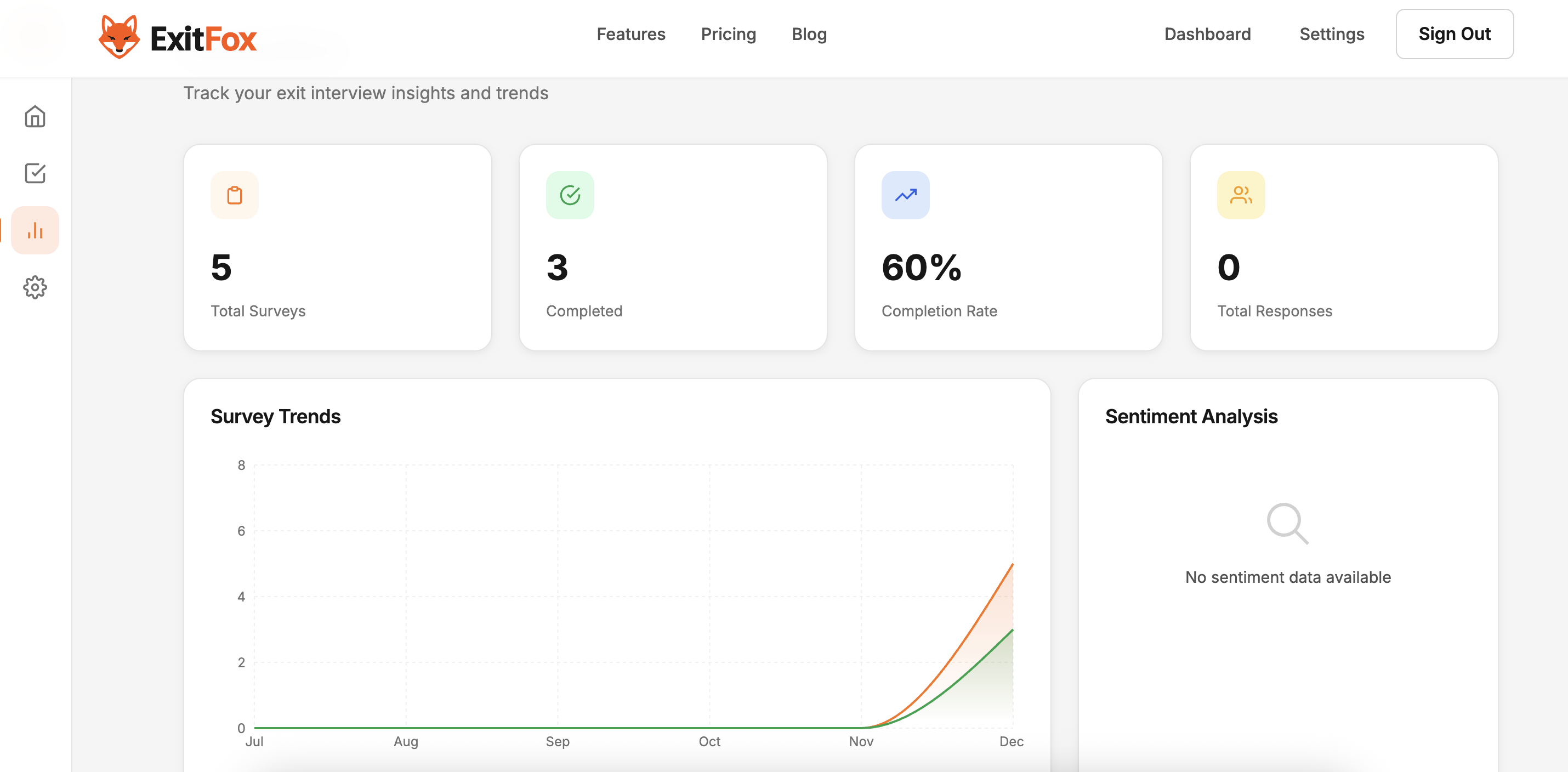This screenshot has height=772, width=1568.
Task: Go to the Dashboard link
Action: [1207, 34]
